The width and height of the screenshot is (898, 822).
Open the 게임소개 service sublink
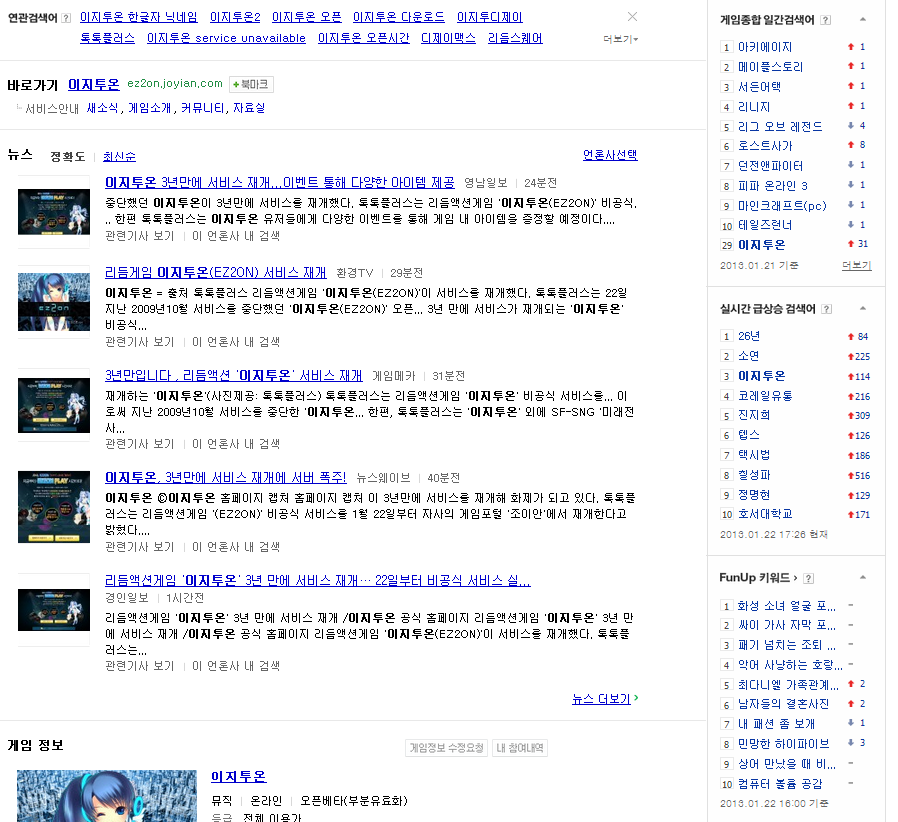[149, 108]
